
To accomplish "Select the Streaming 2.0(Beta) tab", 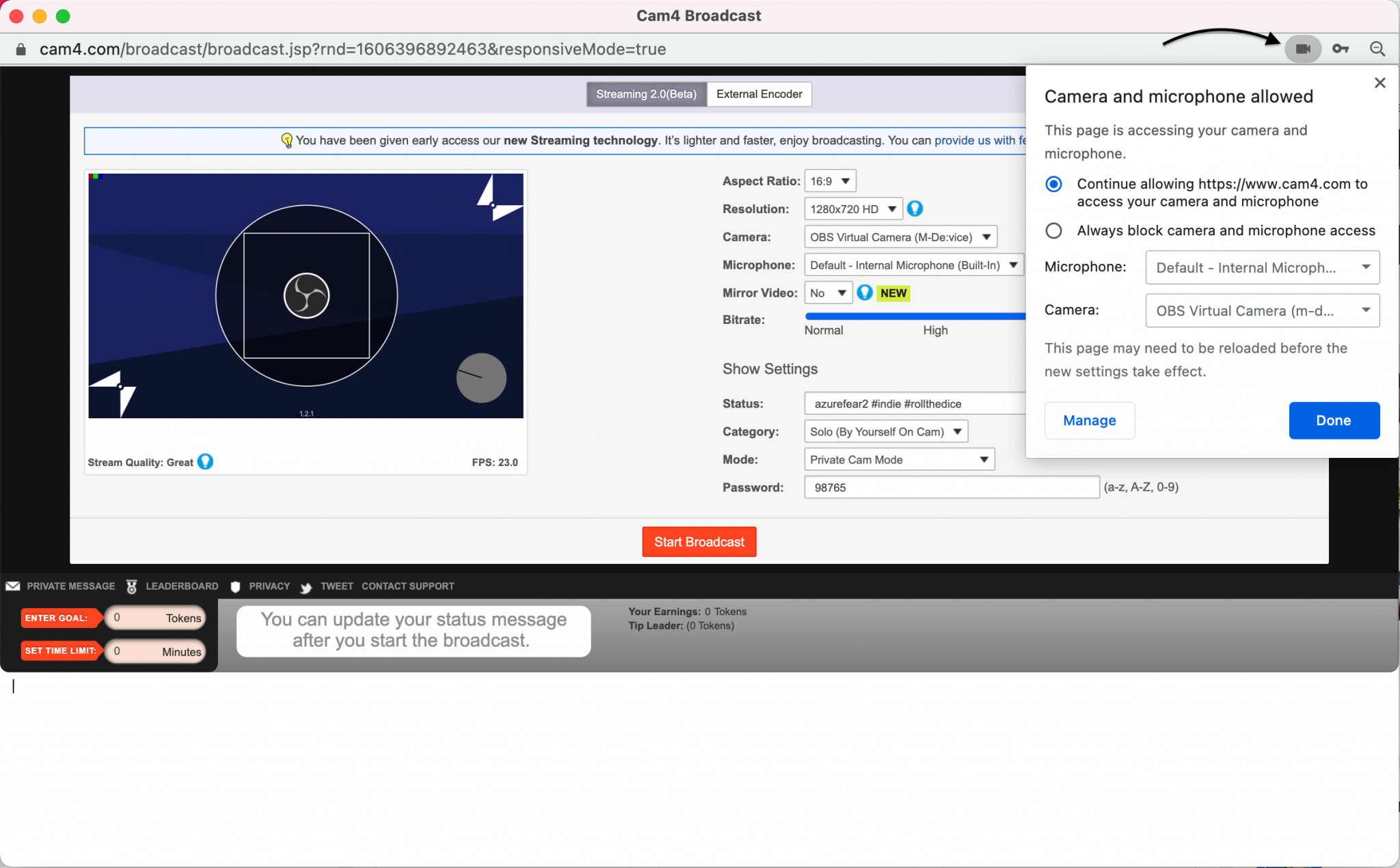I will (x=646, y=94).
